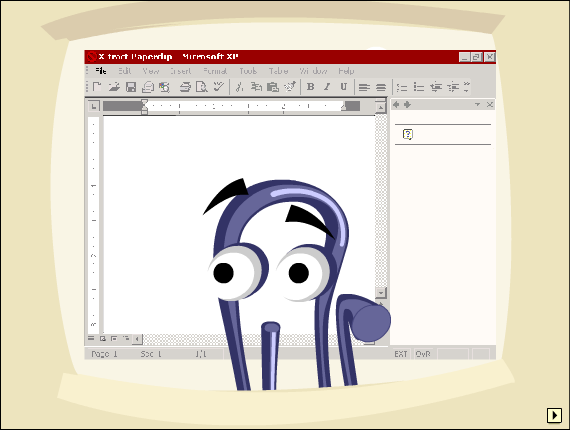Click the Print Preview icon
This screenshot has height=430, width=570.
201,87
